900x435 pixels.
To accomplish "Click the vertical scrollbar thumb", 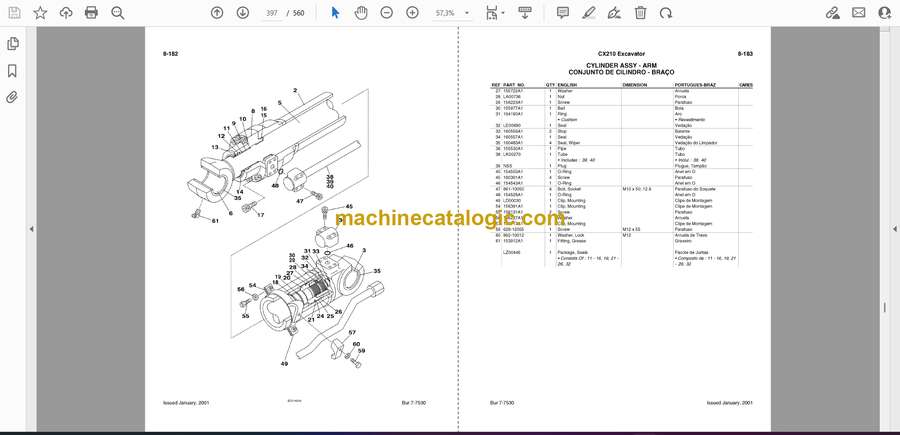I will point(884,308).
